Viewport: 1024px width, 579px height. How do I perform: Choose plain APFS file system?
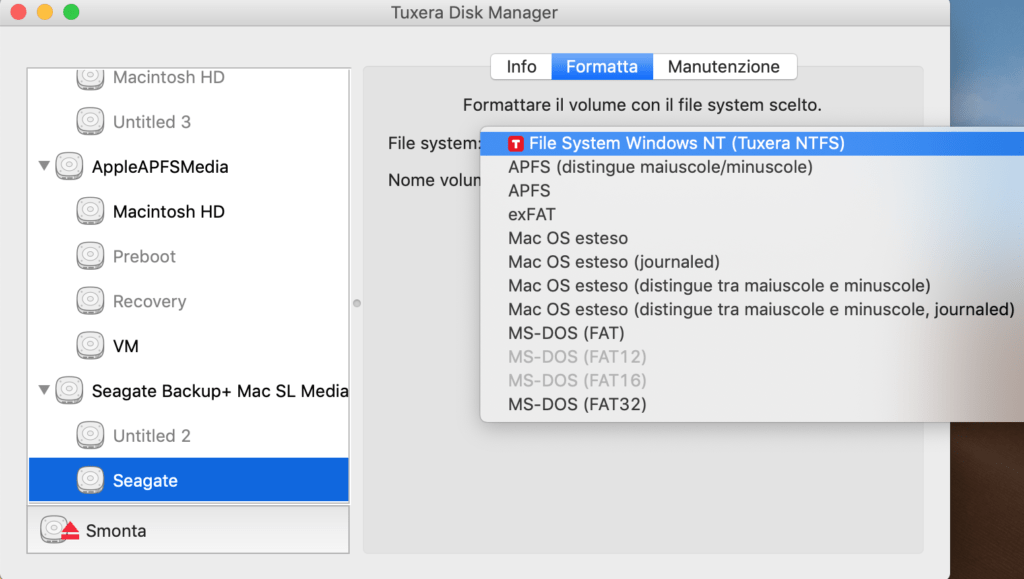click(752, 191)
